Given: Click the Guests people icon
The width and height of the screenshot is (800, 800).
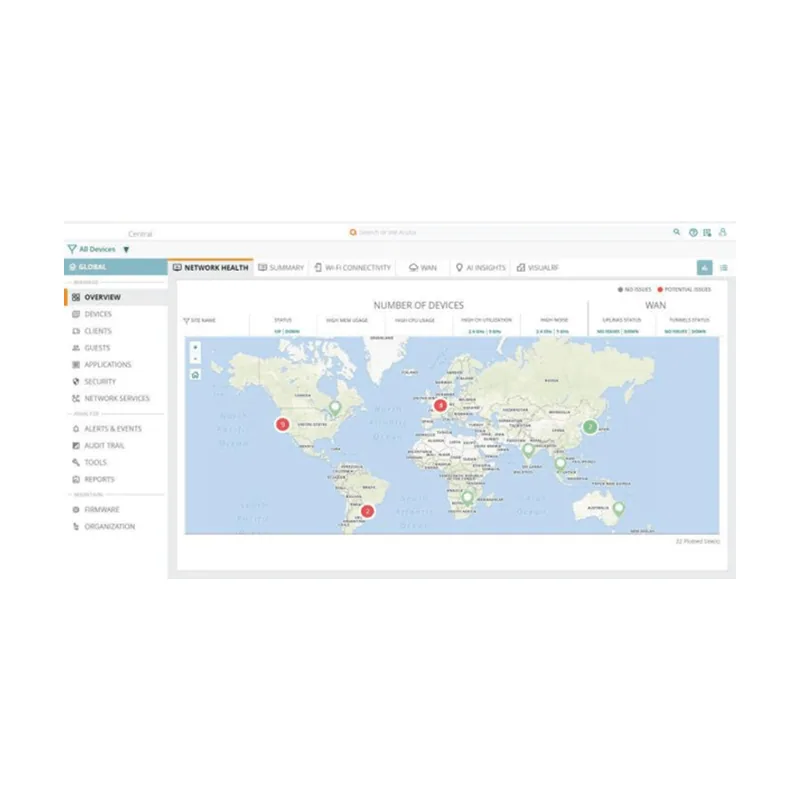Looking at the screenshot, I should click(x=76, y=348).
